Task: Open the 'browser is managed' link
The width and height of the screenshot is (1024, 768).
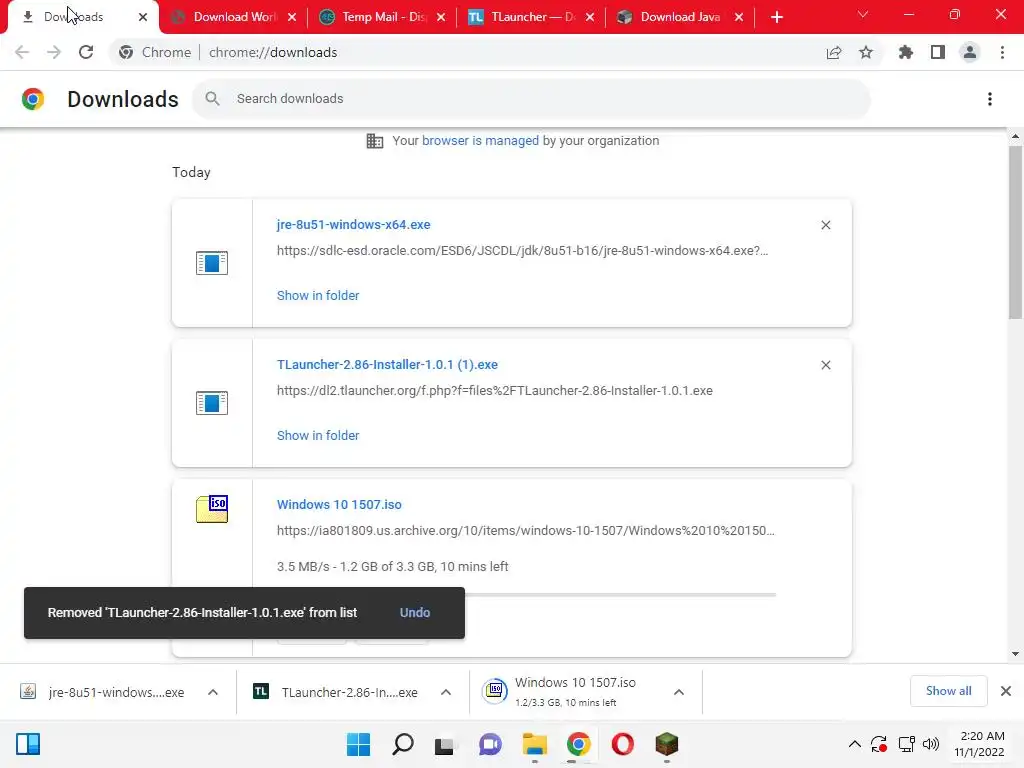Action: point(480,140)
